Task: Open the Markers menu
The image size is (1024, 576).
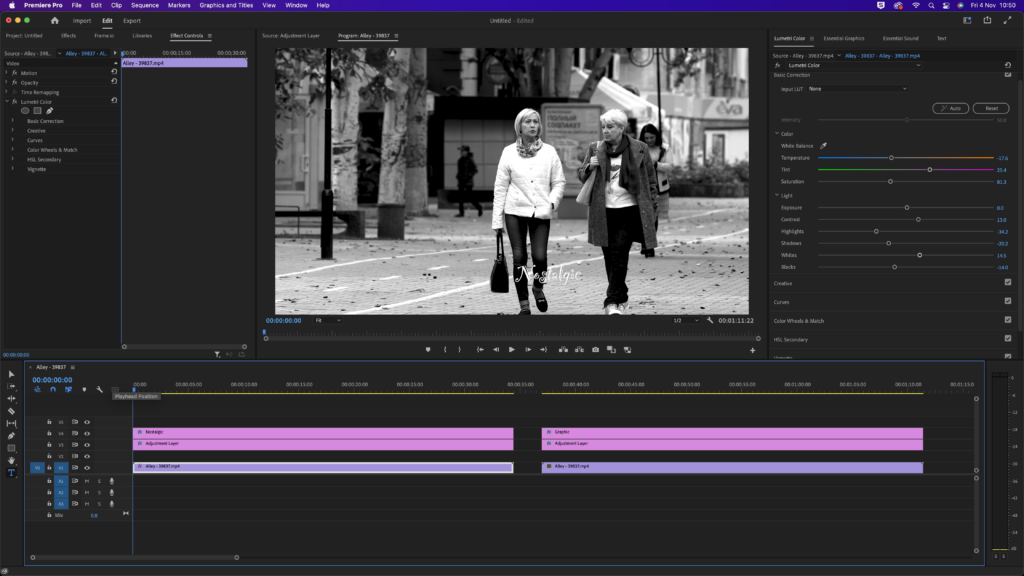Action: 179,5
